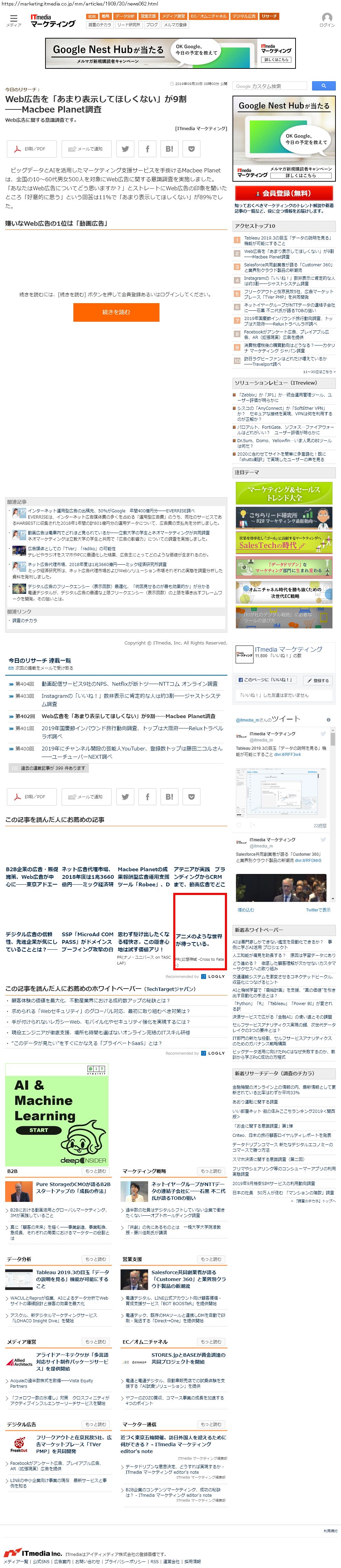Image resolution: width=341 pixels, height=1568 pixels.
Task: Click SalesTechの時代 theme banner
Action: [x=285, y=542]
